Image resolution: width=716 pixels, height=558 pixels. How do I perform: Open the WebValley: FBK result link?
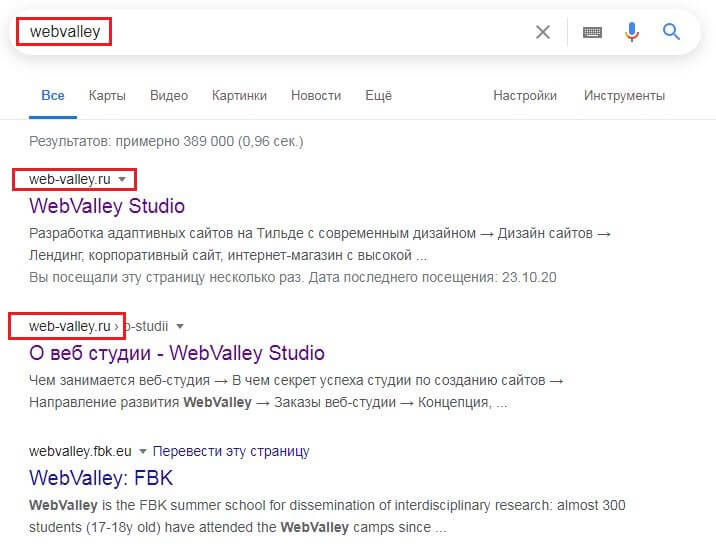coord(101,478)
